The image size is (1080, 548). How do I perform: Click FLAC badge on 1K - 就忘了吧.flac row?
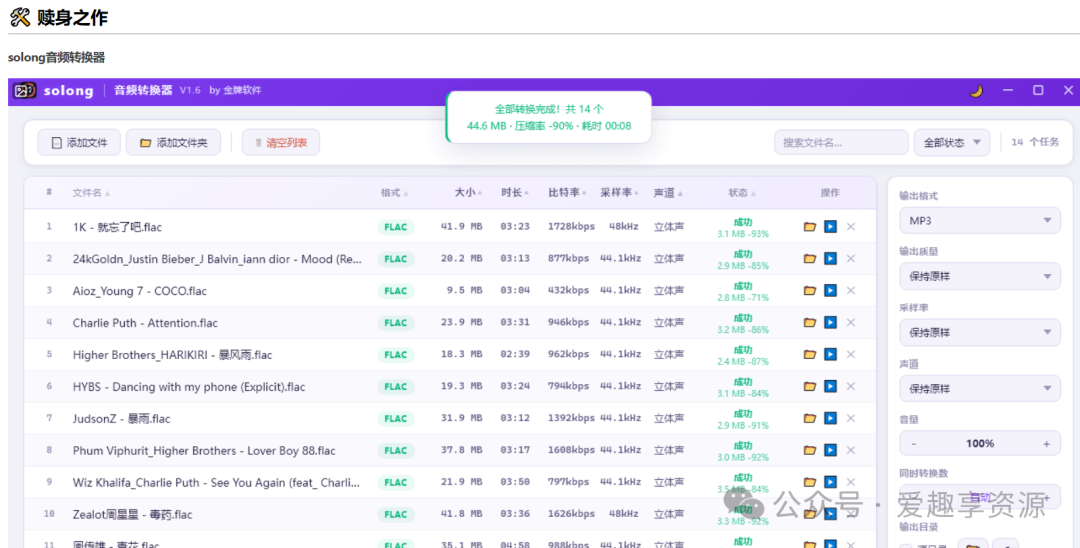click(x=395, y=227)
